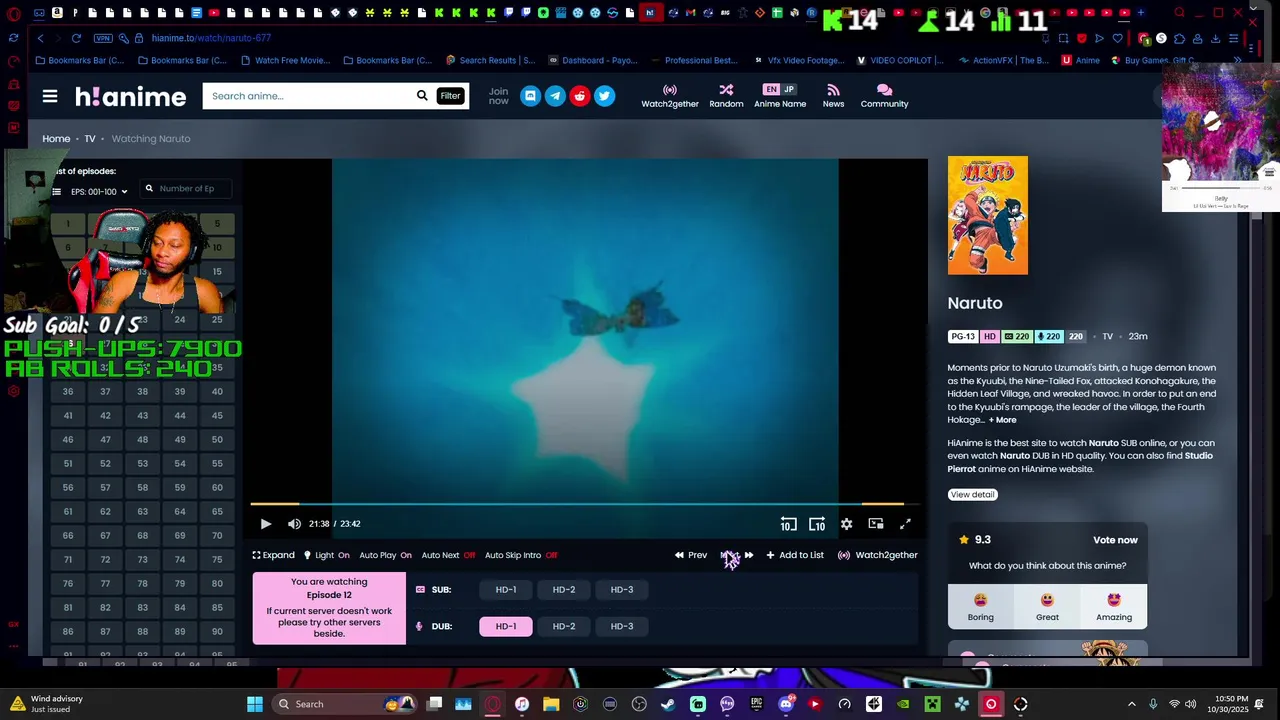The width and height of the screenshot is (1280, 720).
Task: Open the VIDEO COPILOT bookmark
Action: 900,60
